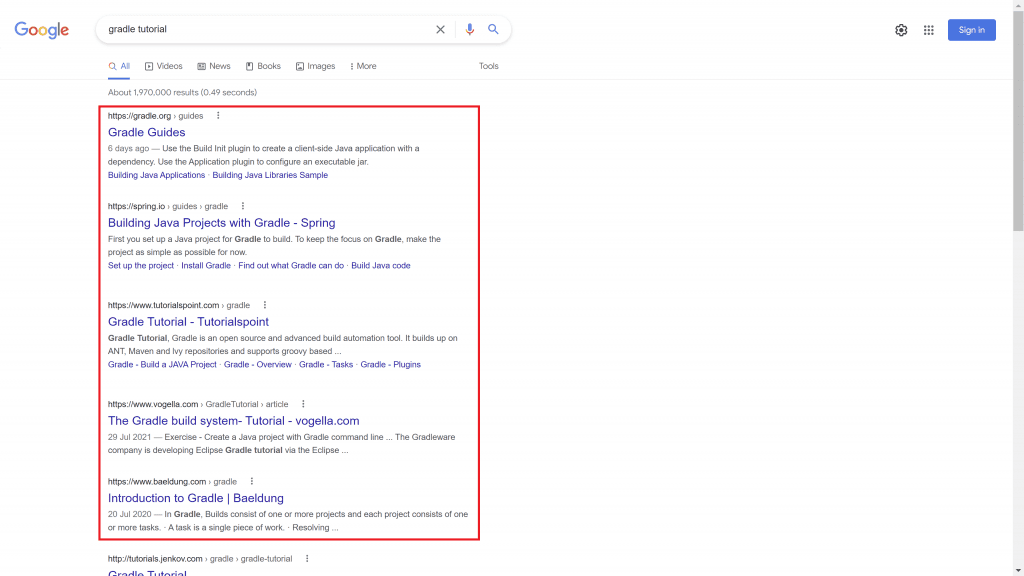Start voice search with microphone icon
Viewport: 1024px width, 576px height.
tap(469, 30)
